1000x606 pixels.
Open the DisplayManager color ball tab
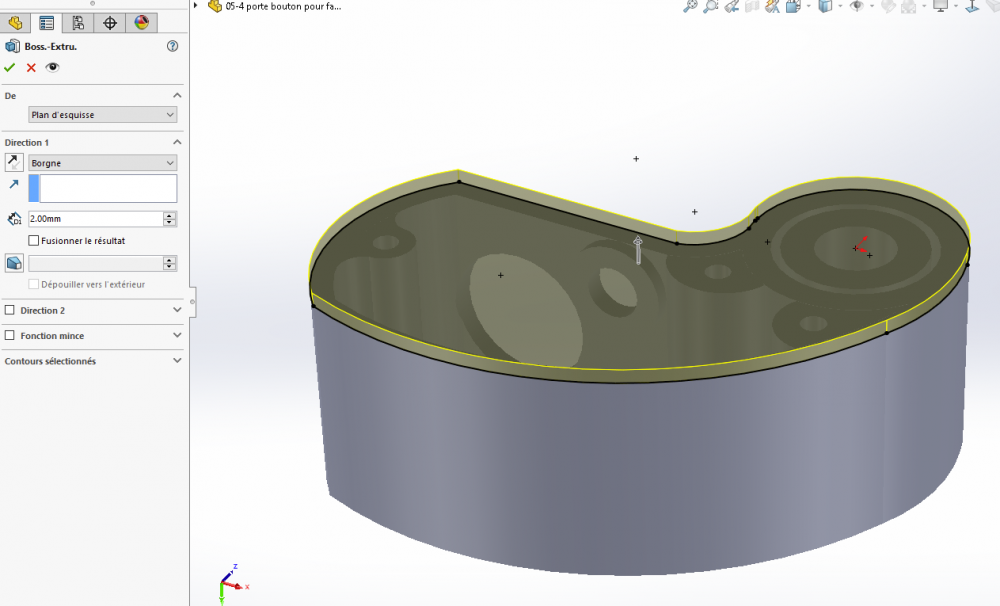[x=142, y=23]
